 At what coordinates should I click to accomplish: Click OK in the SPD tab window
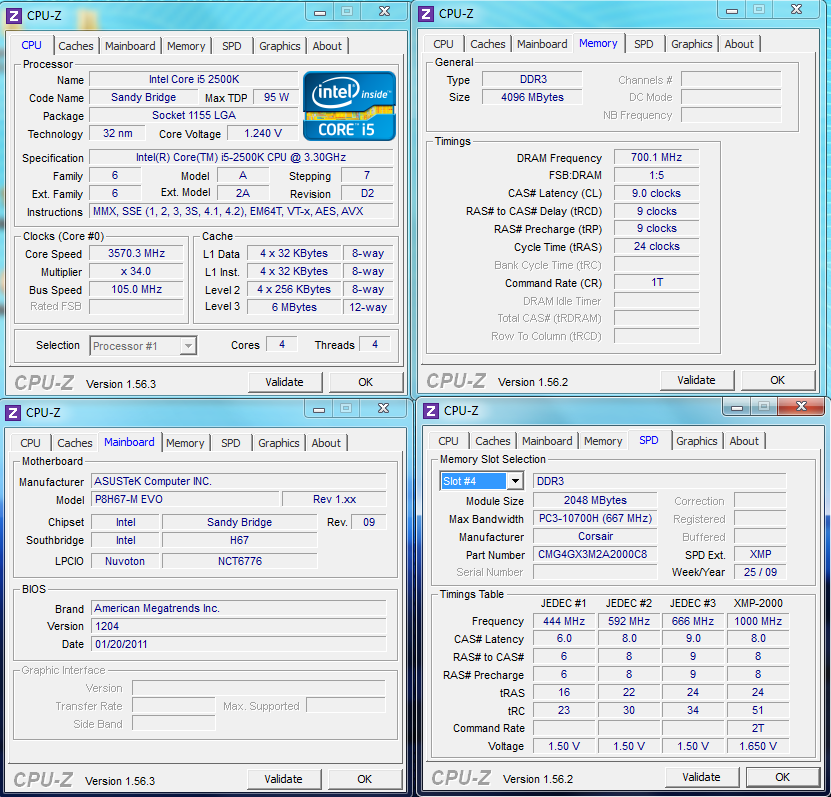(783, 777)
